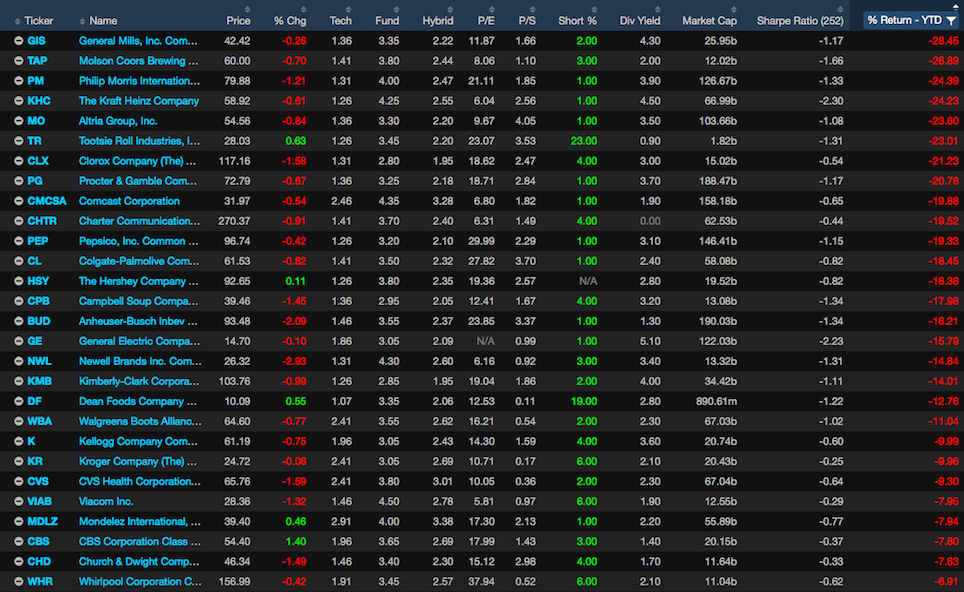Sort by the Short % column header

(577, 21)
